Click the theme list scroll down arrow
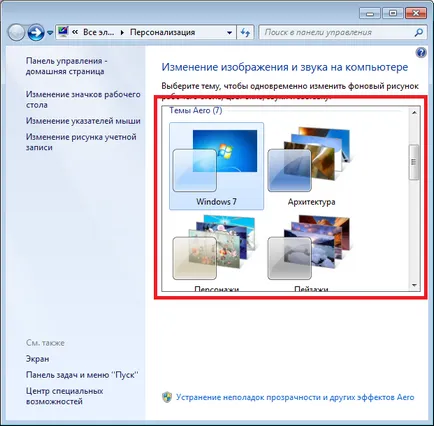434x426 pixels. pyautogui.click(x=414, y=285)
